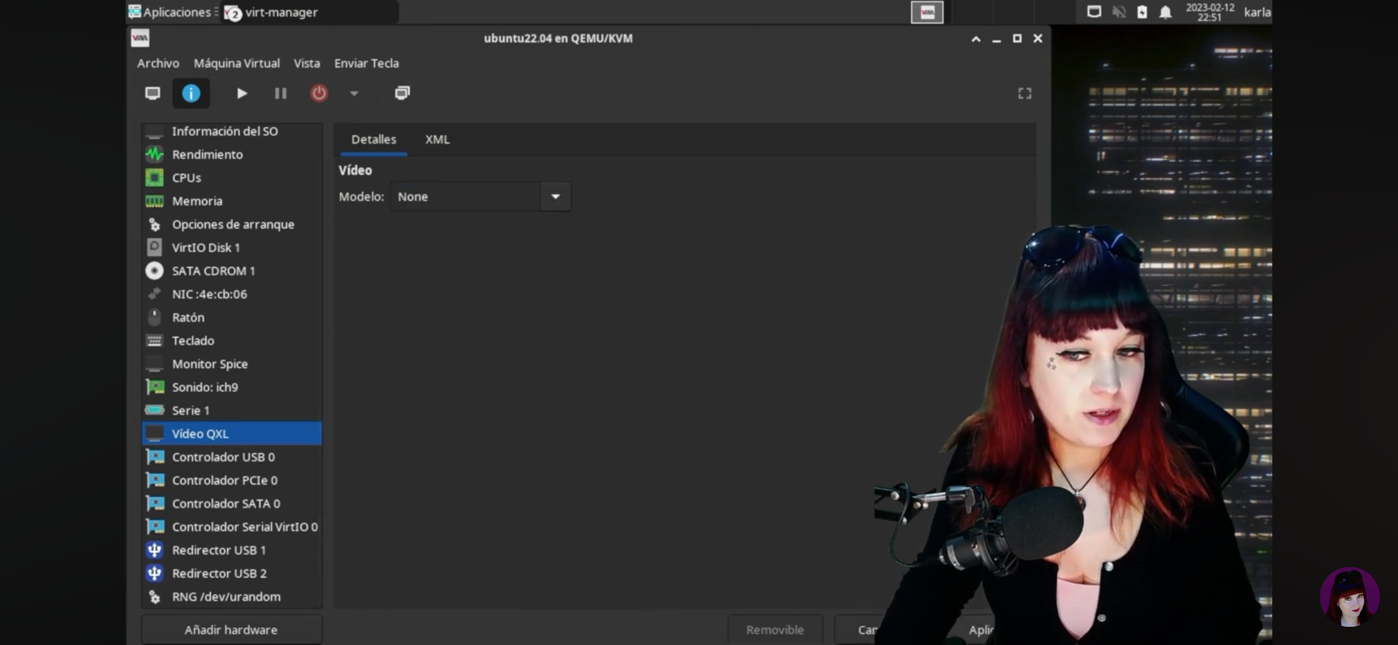Image resolution: width=1398 pixels, height=645 pixels.
Task: Select Redirector USB 2 entry
Action: tap(232, 573)
